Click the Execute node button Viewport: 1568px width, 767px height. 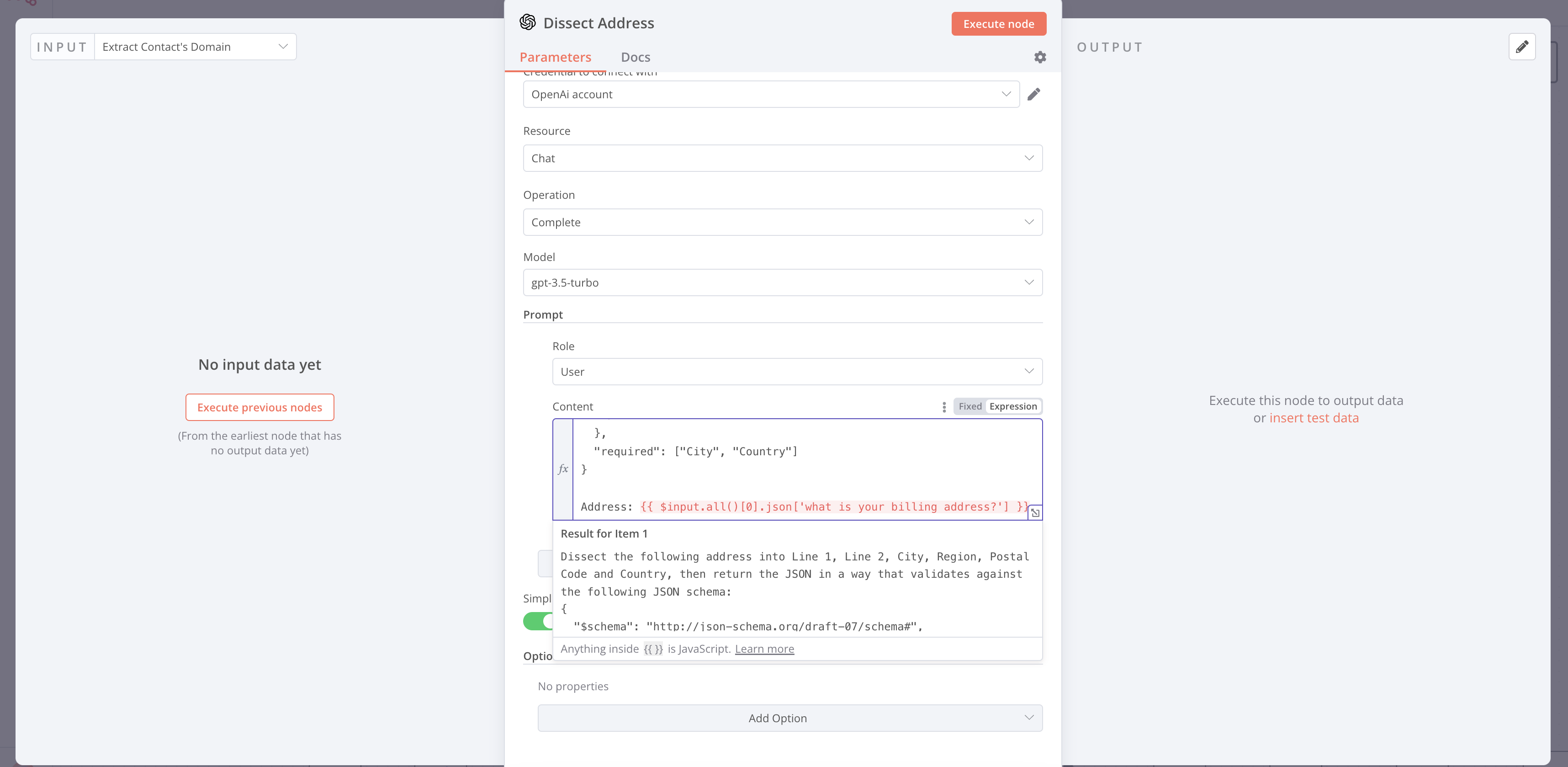point(998,23)
